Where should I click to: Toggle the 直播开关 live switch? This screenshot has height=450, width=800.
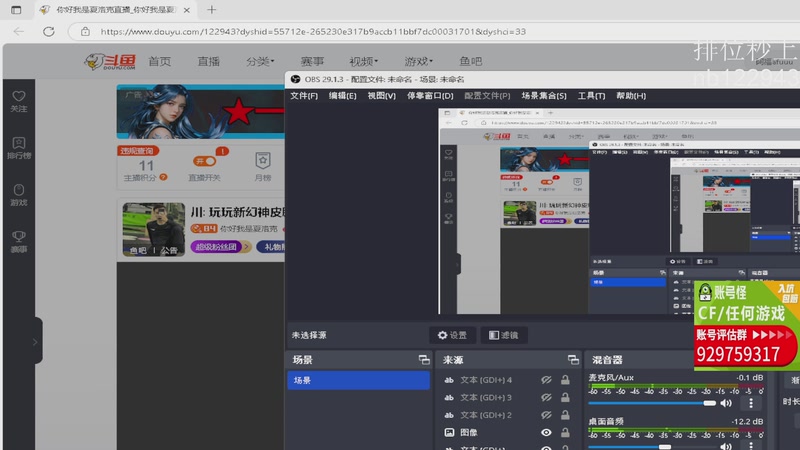pos(204,161)
